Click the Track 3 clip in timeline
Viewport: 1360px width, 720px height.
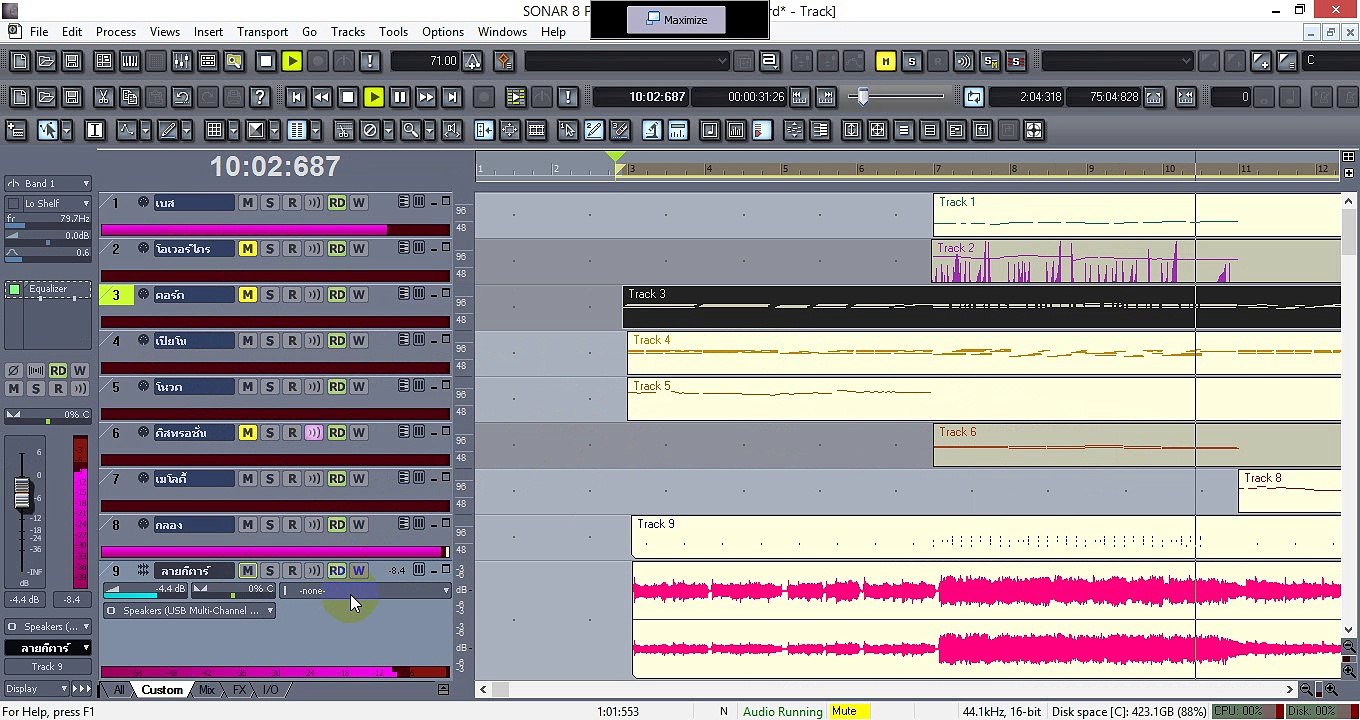tap(981, 308)
